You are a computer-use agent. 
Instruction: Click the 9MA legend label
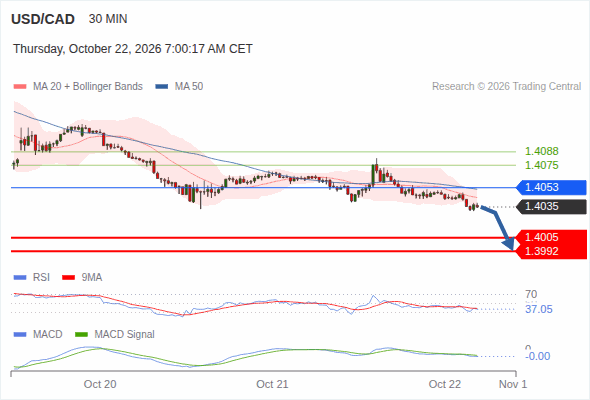92,278
